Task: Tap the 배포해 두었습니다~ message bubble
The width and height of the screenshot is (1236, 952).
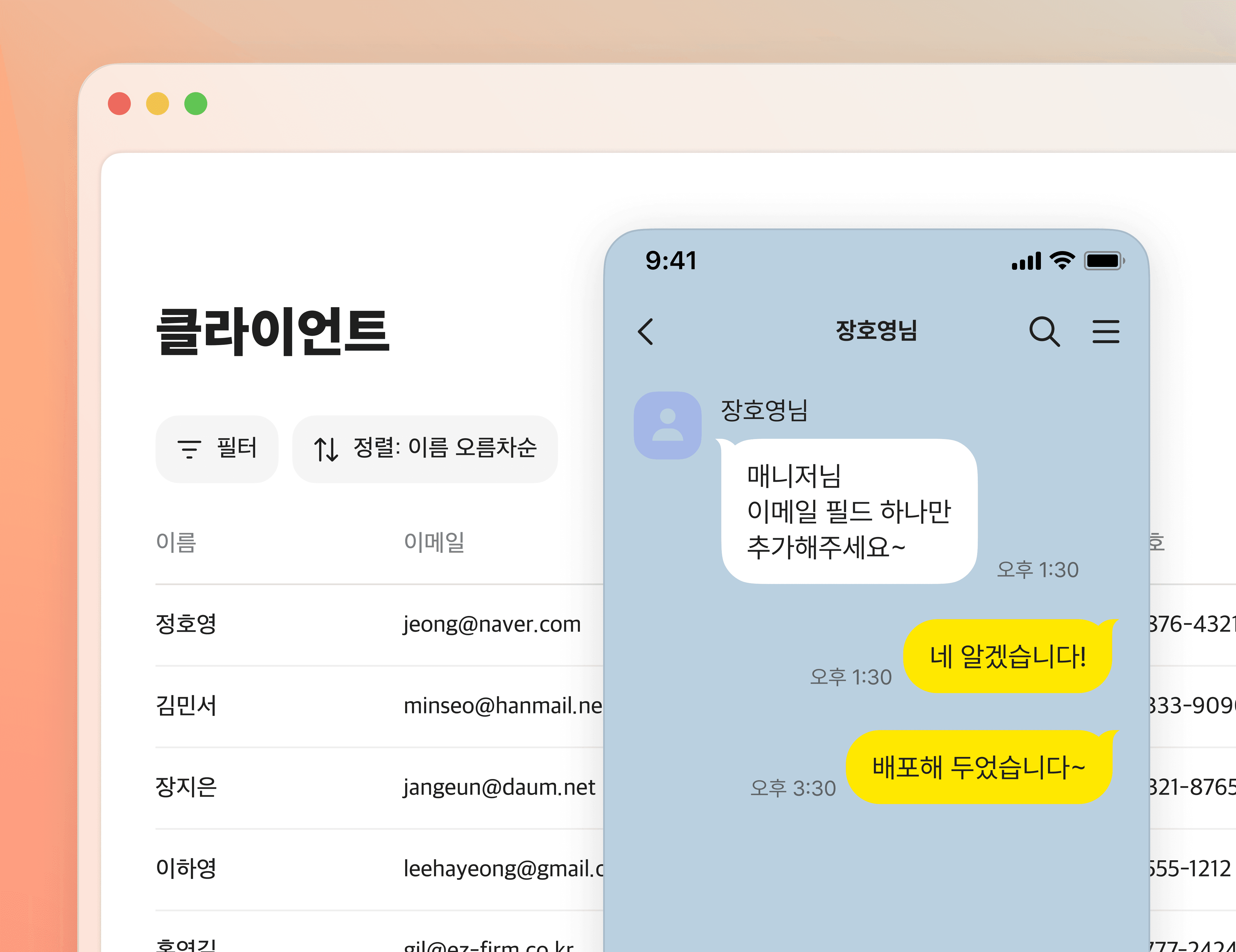Action: click(979, 767)
